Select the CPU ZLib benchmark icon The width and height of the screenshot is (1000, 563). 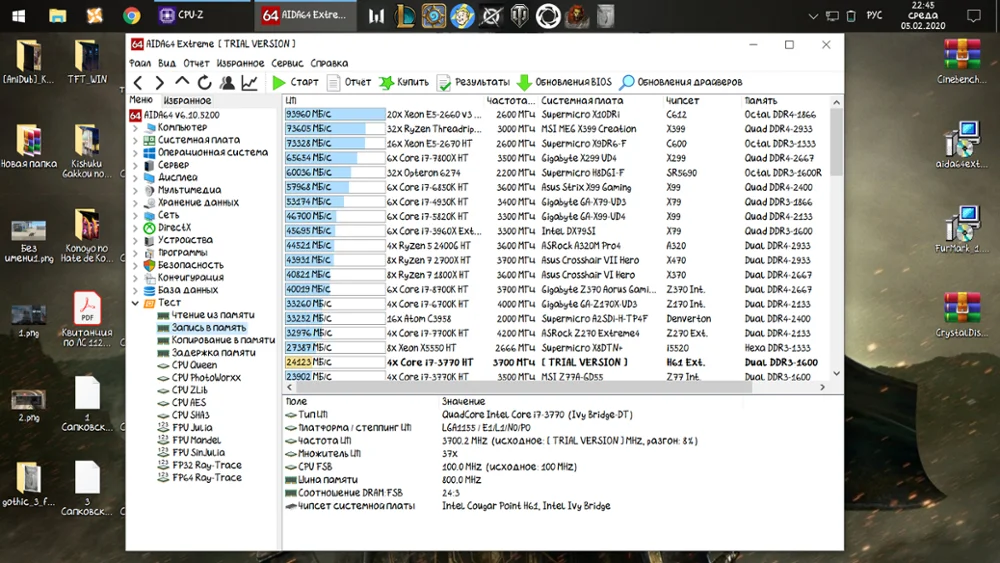(x=163, y=390)
